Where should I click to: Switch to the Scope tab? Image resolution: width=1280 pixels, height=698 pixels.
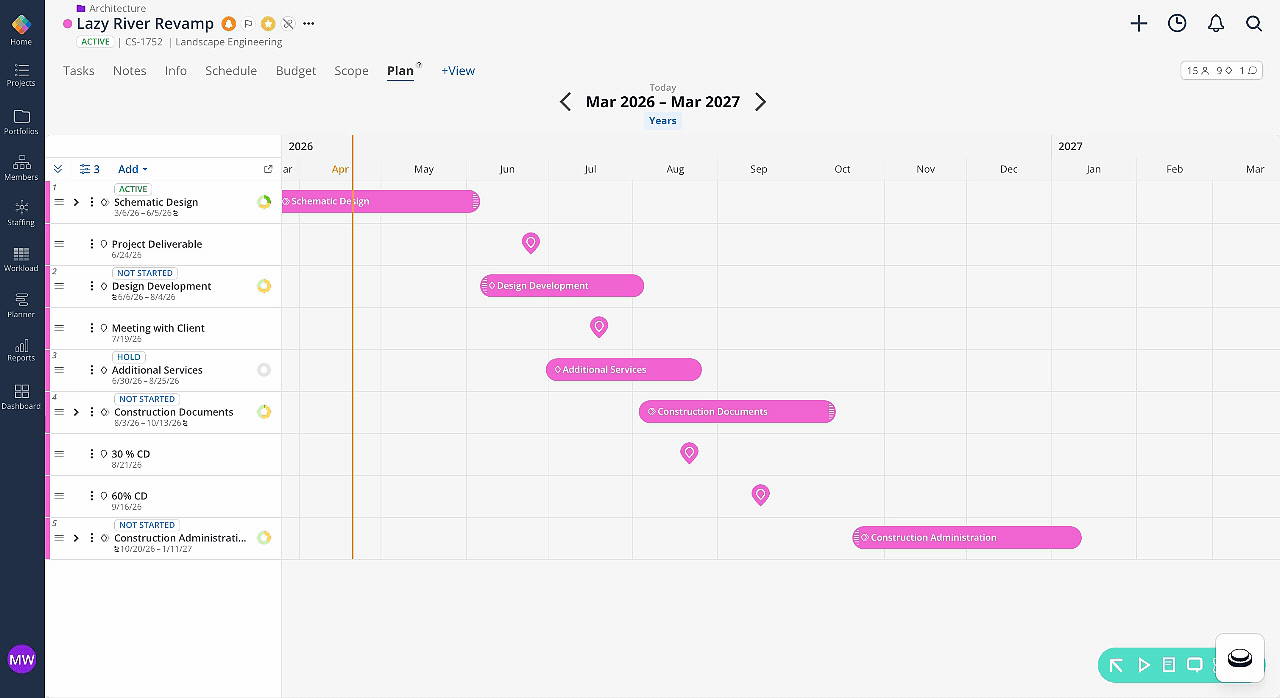click(x=351, y=71)
